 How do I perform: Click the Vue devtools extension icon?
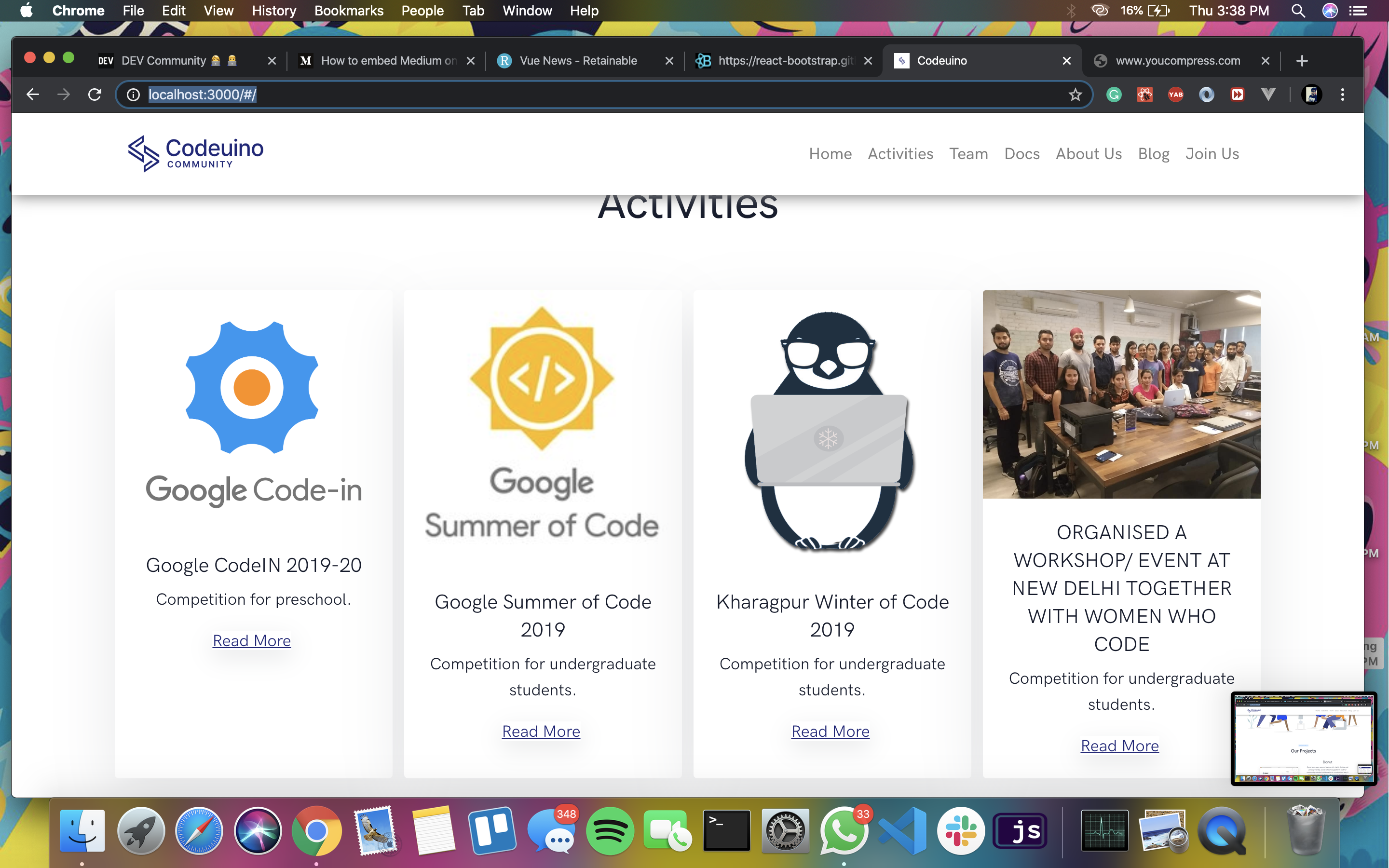(1268, 95)
